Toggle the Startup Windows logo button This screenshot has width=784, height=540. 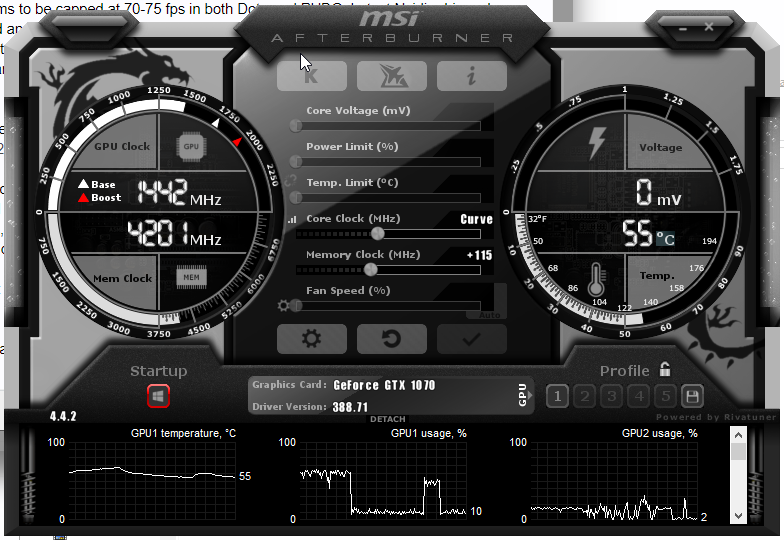(158, 396)
